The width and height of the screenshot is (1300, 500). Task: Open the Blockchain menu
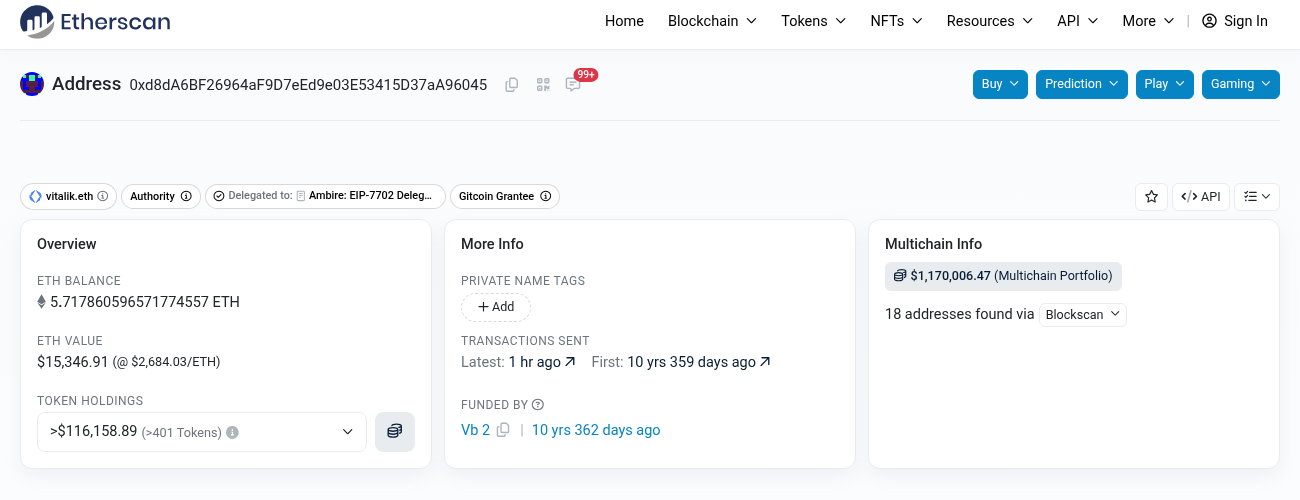click(x=712, y=21)
